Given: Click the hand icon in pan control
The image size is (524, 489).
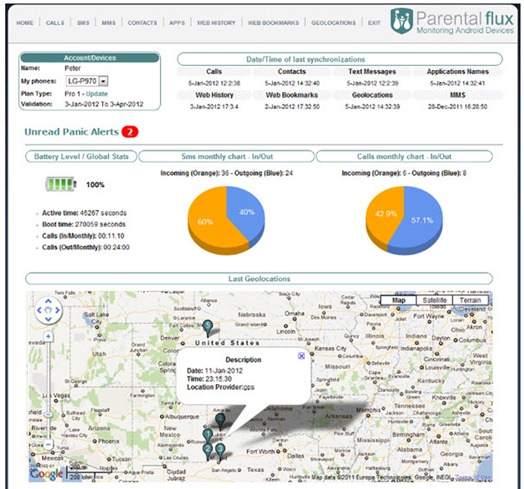Looking at the screenshot, I should pos(48,310).
